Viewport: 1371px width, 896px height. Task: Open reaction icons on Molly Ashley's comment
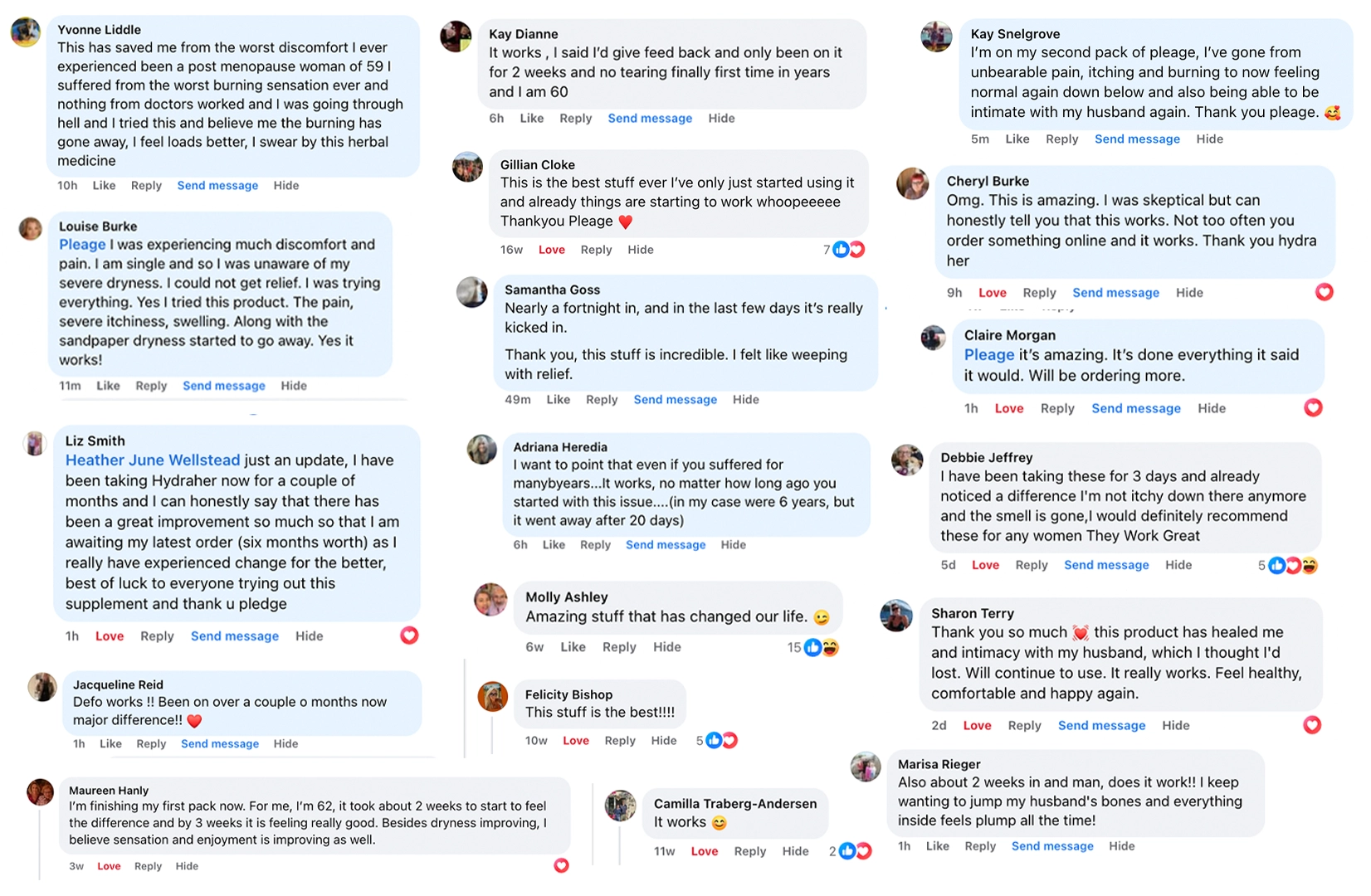820,647
